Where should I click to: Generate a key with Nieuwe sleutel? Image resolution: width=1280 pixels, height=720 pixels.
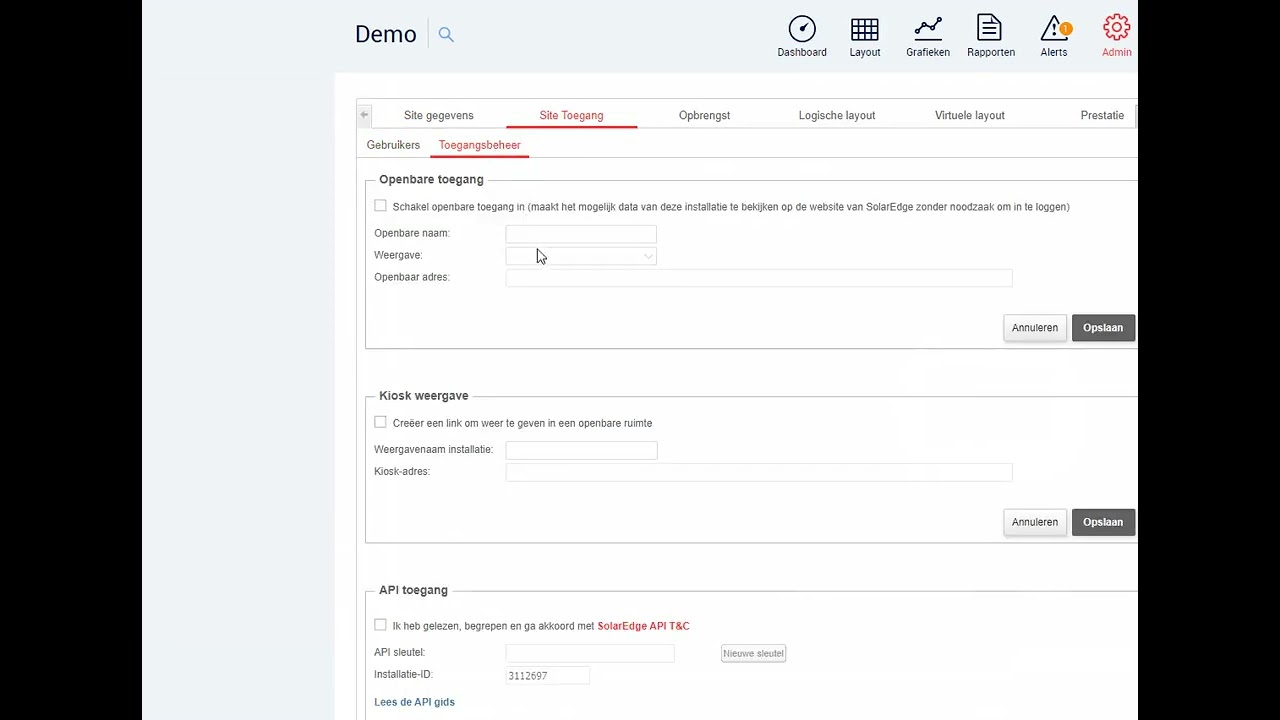click(x=753, y=653)
